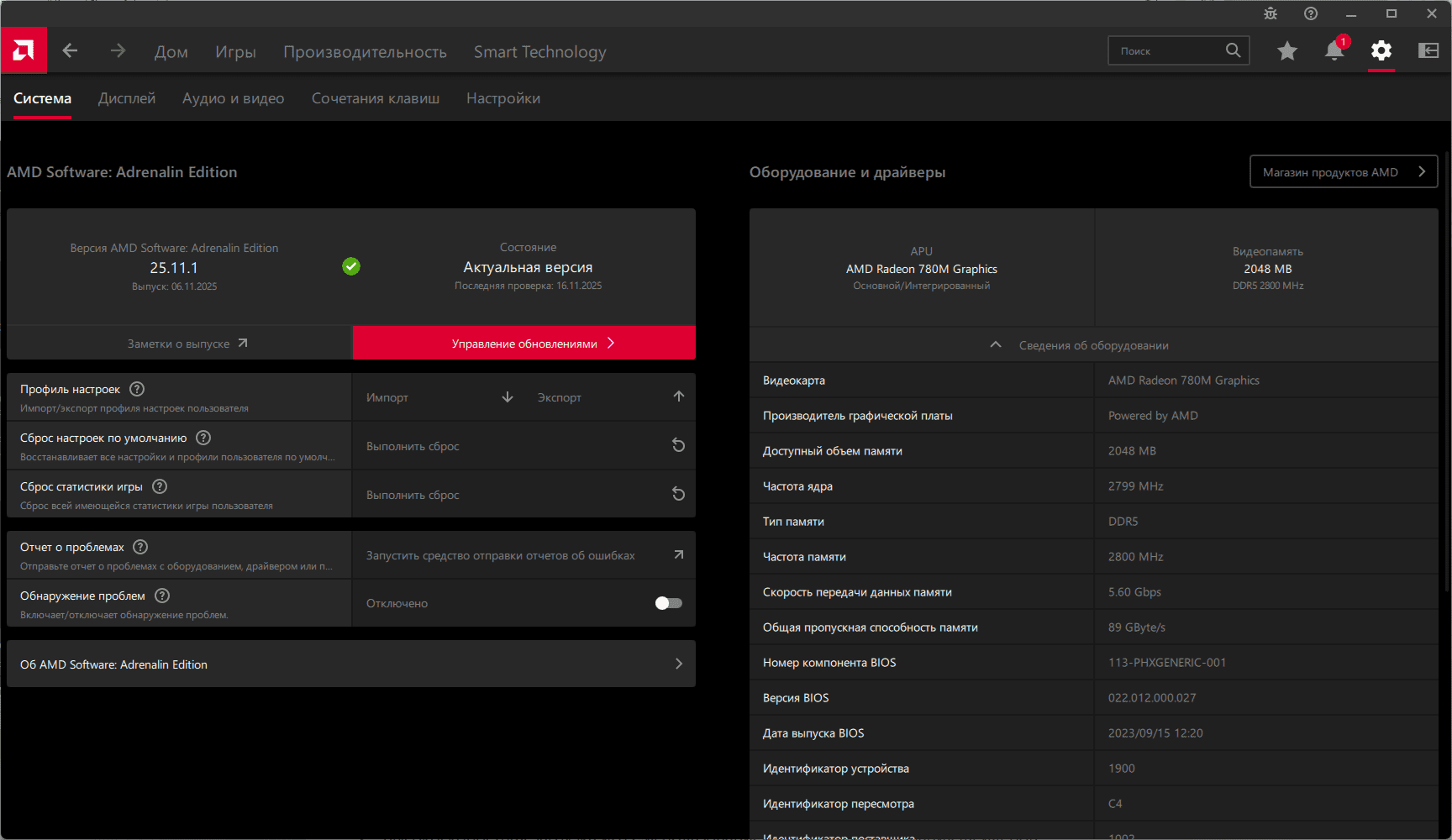This screenshot has width=1452, height=840.
Task: Click the Идентификатор устройства value 1900
Action: click(1122, 769)
